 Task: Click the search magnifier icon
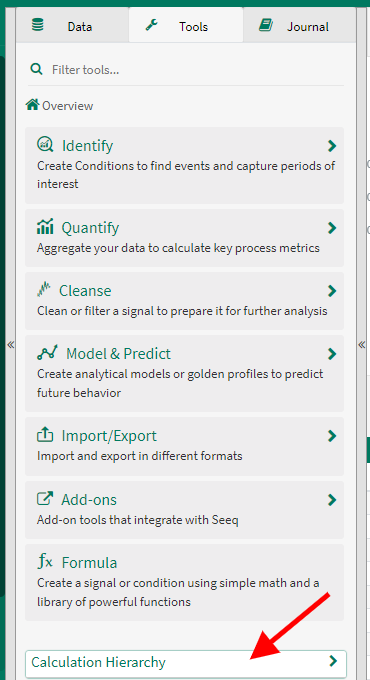(36, 69)
